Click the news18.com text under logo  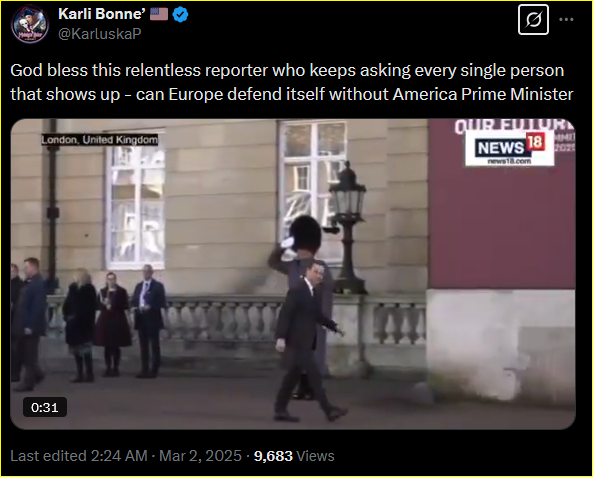tap(509, 161)
